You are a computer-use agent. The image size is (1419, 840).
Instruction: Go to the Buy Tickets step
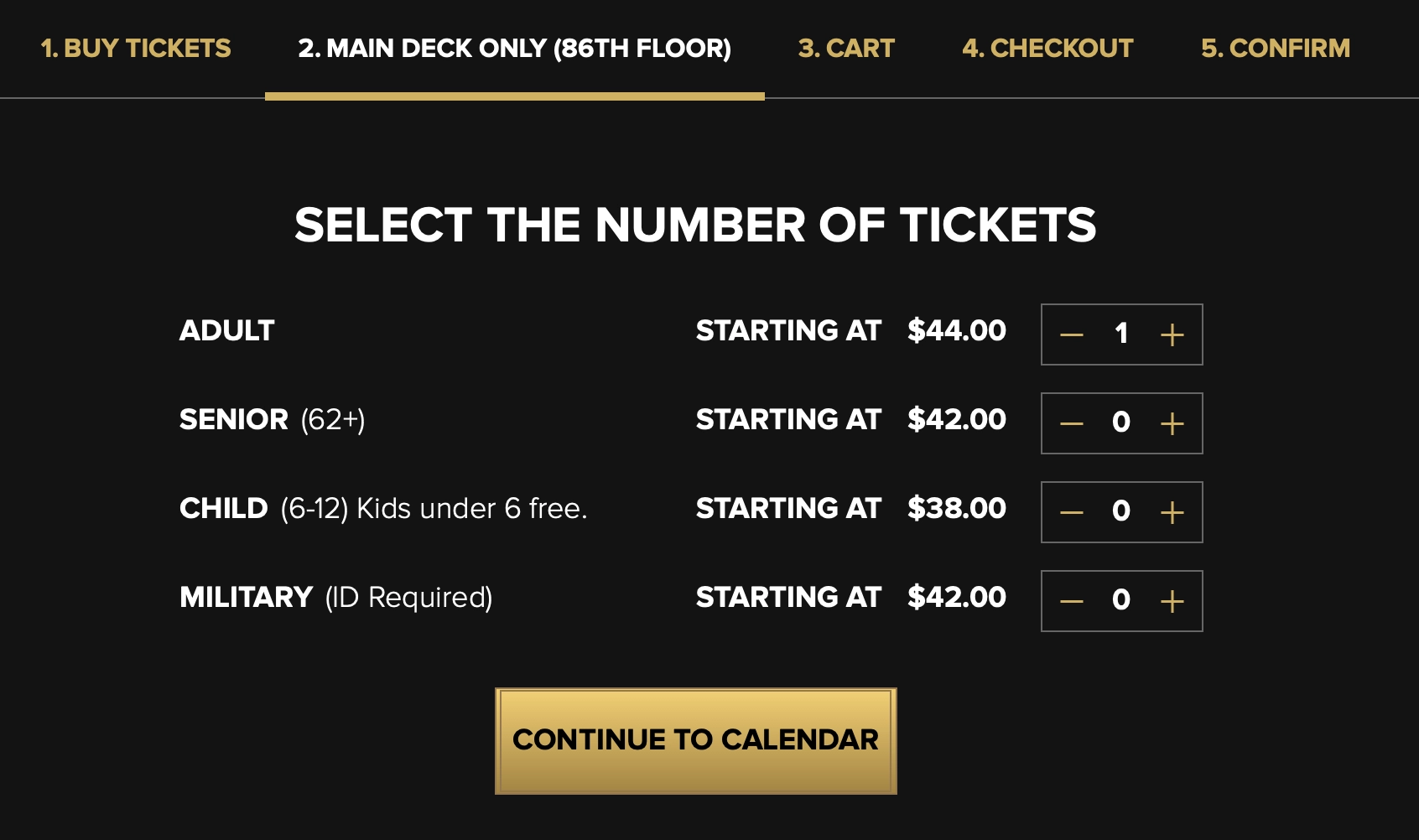(x=136, y=49)
